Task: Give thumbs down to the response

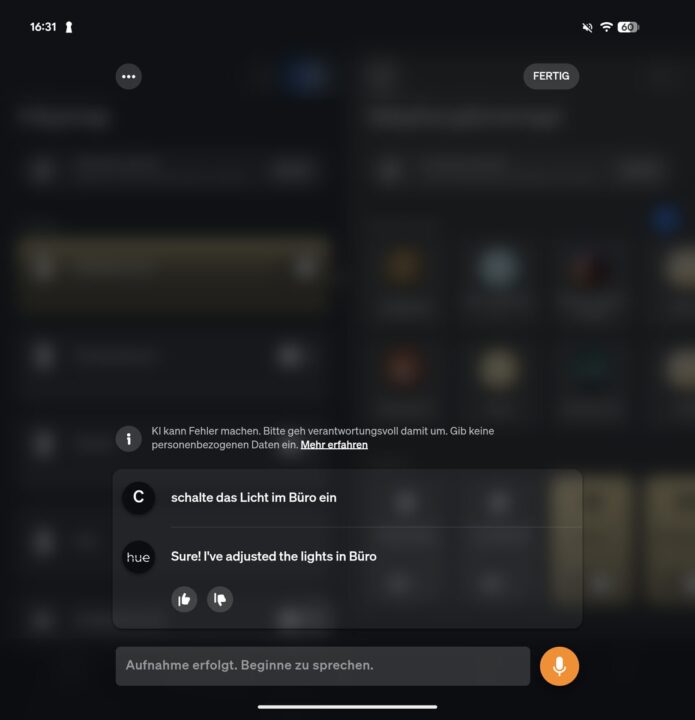Action: tap(220, 599)
